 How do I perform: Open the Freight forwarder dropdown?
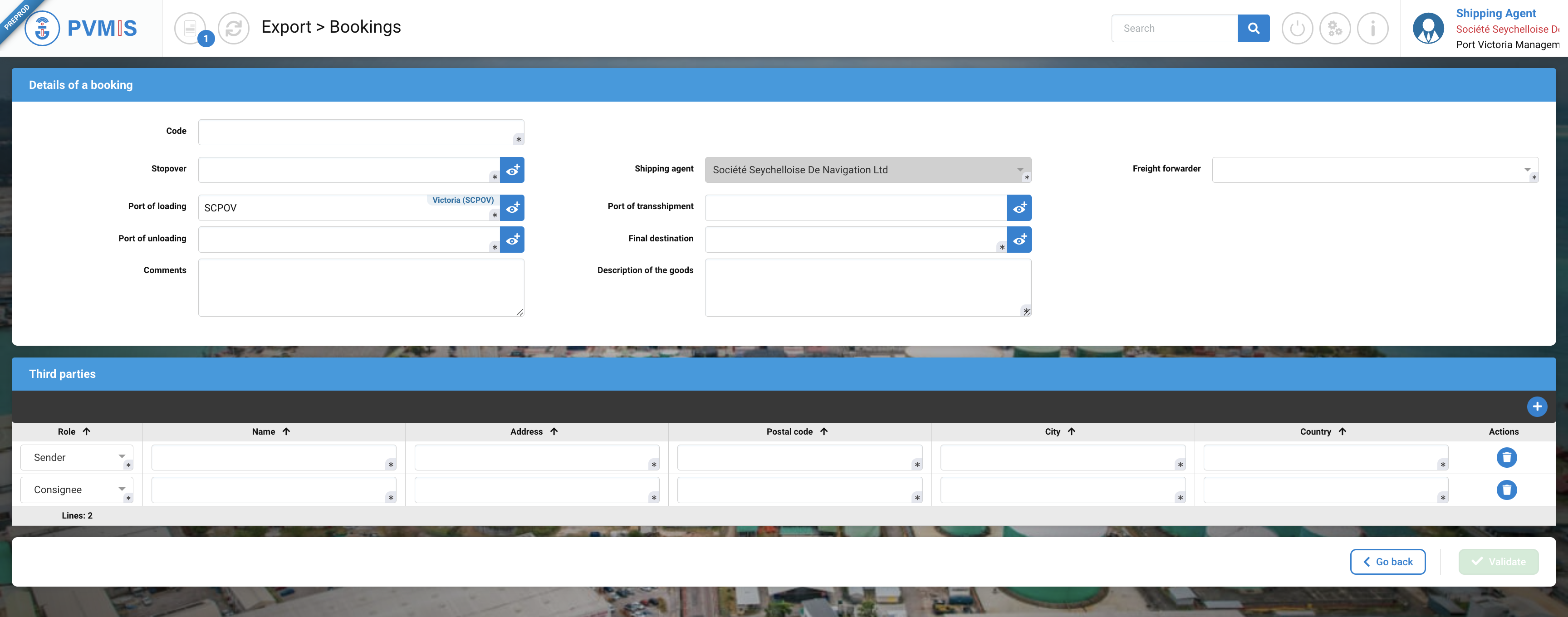coord(1527,170)
